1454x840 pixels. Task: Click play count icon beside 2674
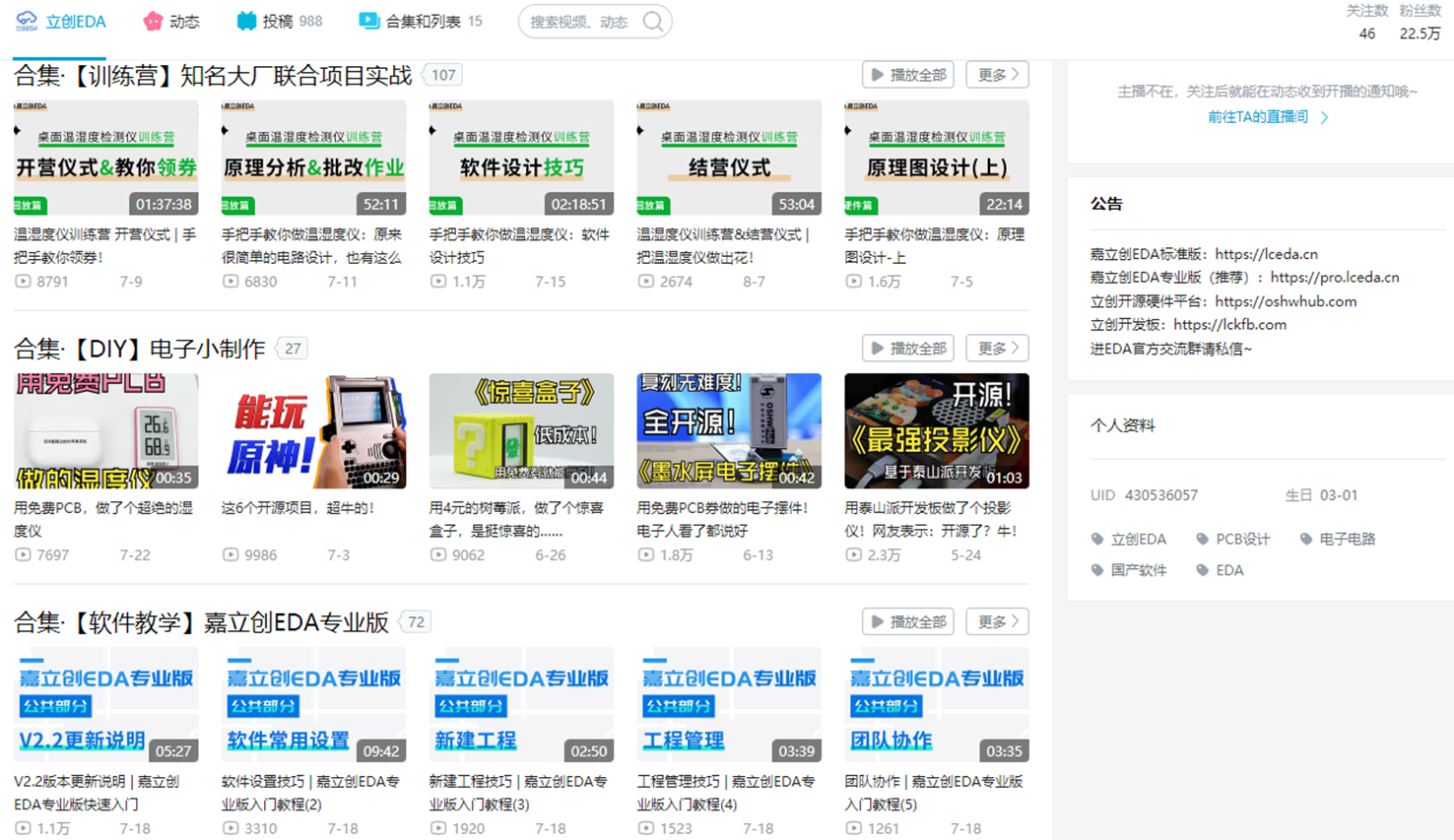(x=646, y=282)
